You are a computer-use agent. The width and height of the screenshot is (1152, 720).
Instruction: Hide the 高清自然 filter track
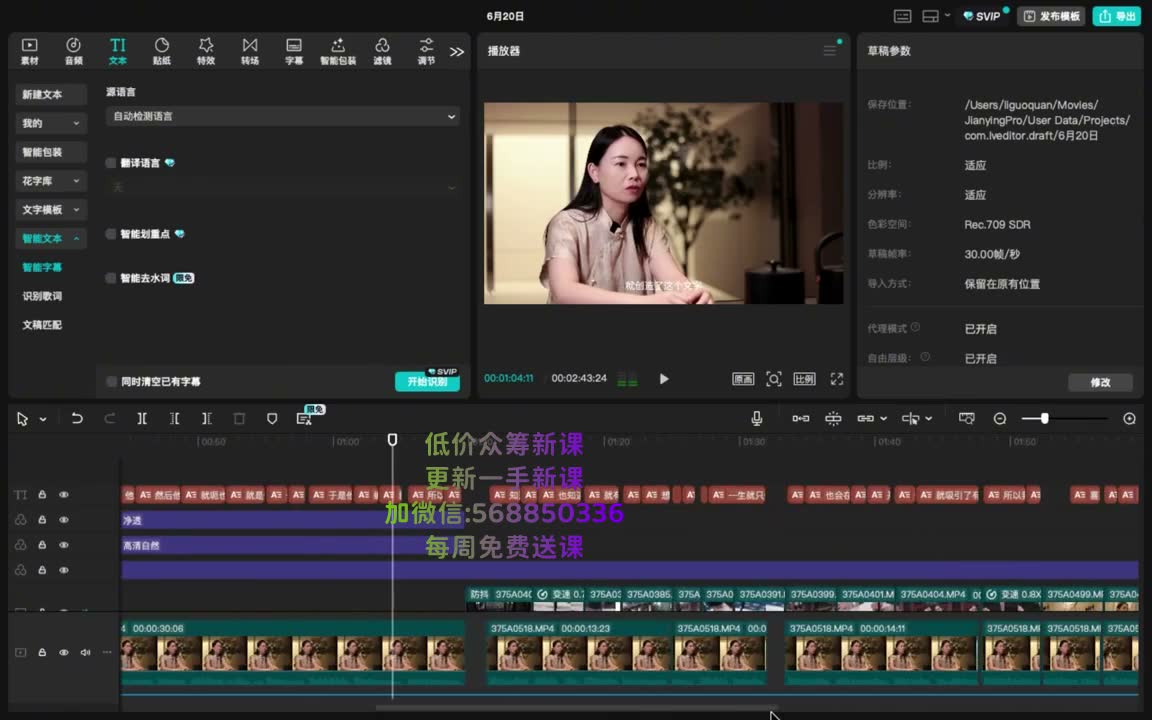[64, 545]
